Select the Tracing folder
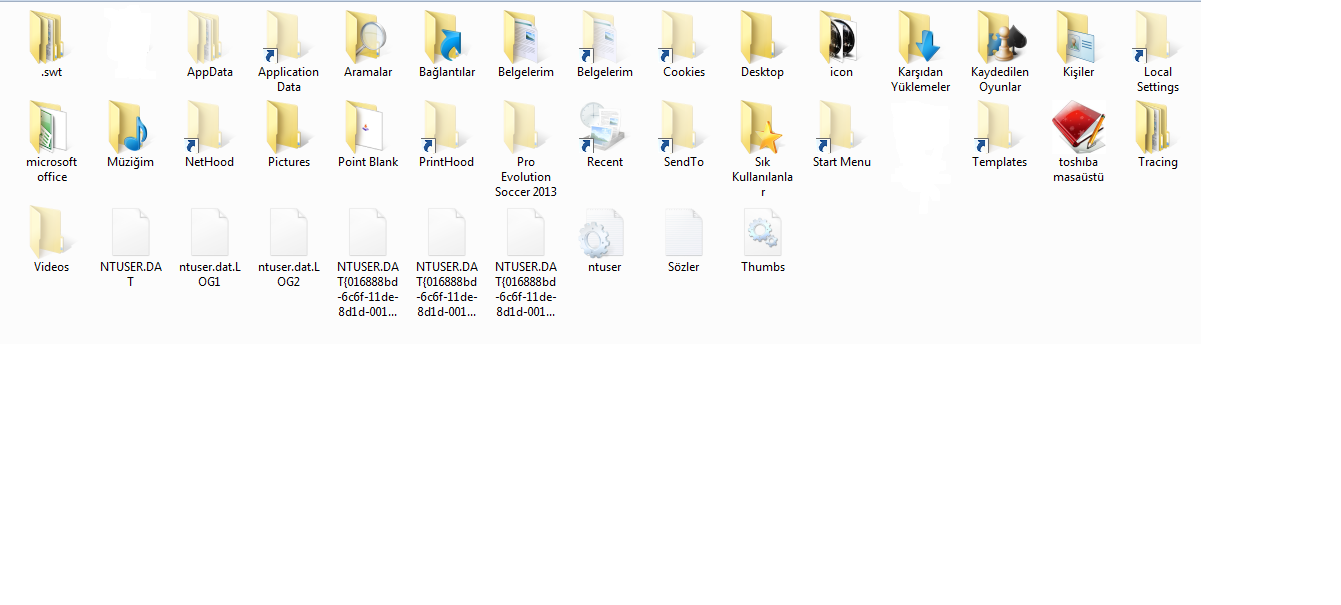The image size is (1341, 605). tap(1157, 128)
